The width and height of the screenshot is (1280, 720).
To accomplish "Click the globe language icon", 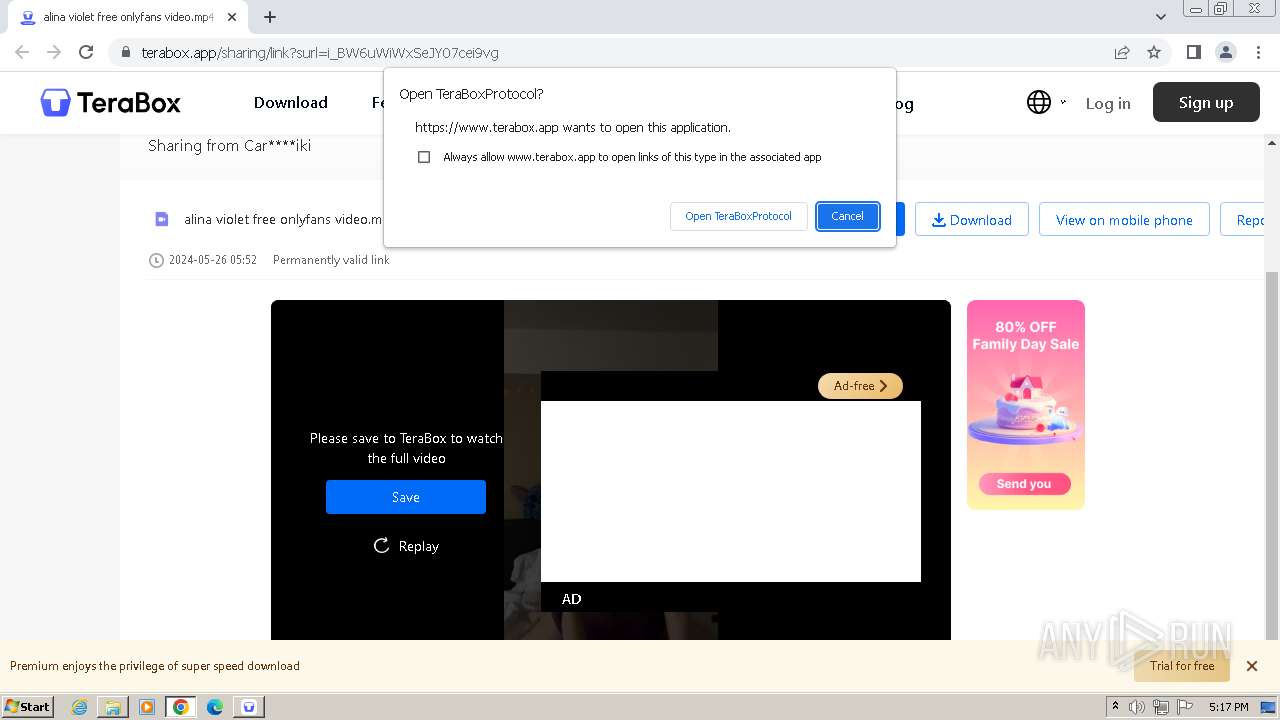I will click(x=1039, y=102).
